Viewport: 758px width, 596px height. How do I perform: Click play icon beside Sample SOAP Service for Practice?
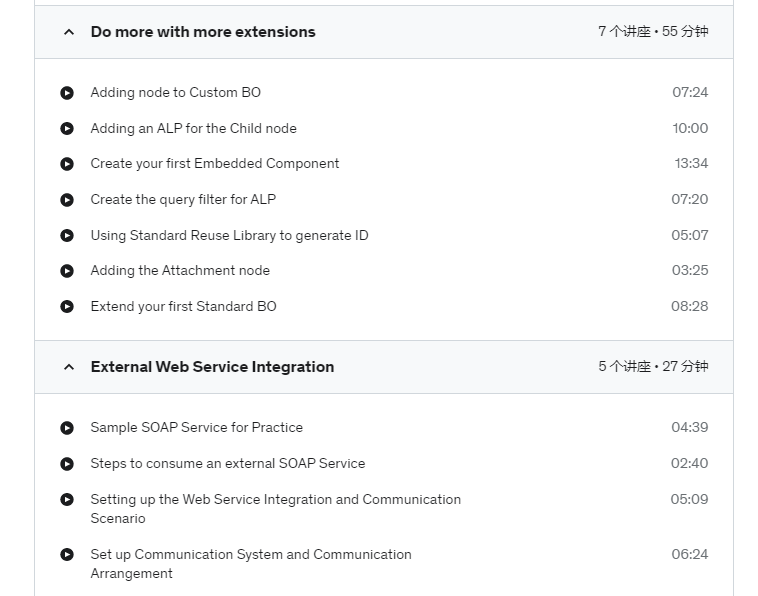67,428
